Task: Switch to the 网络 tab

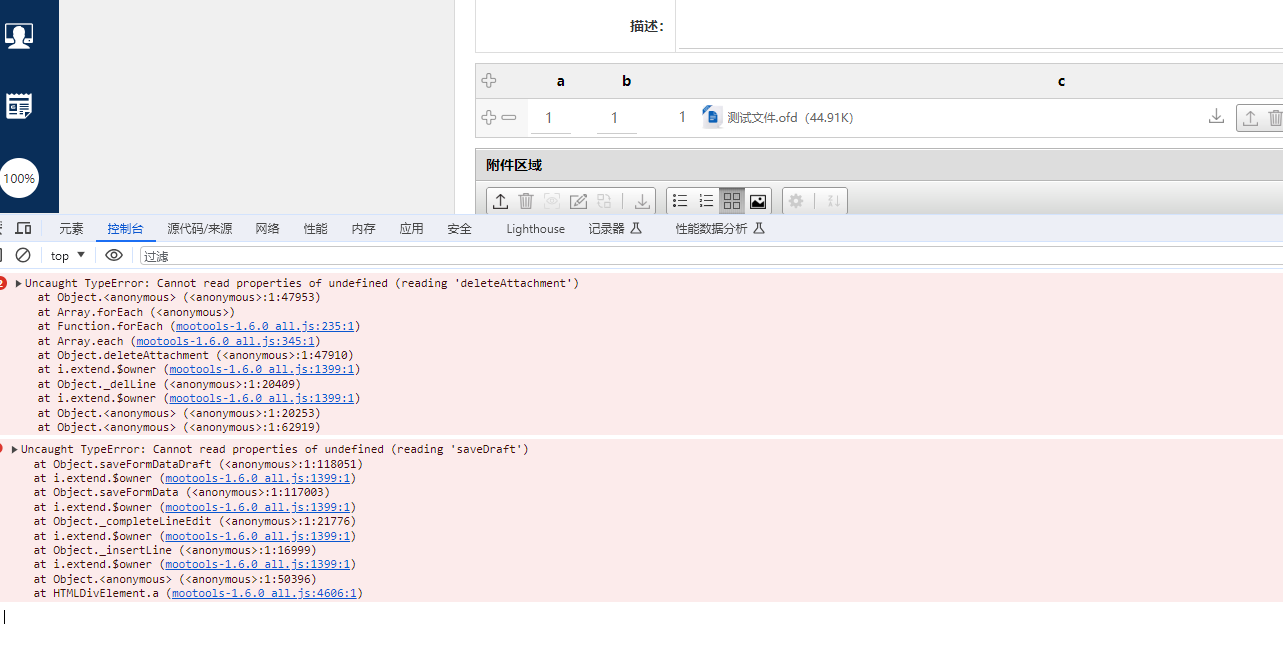Action: click(267, 229)
